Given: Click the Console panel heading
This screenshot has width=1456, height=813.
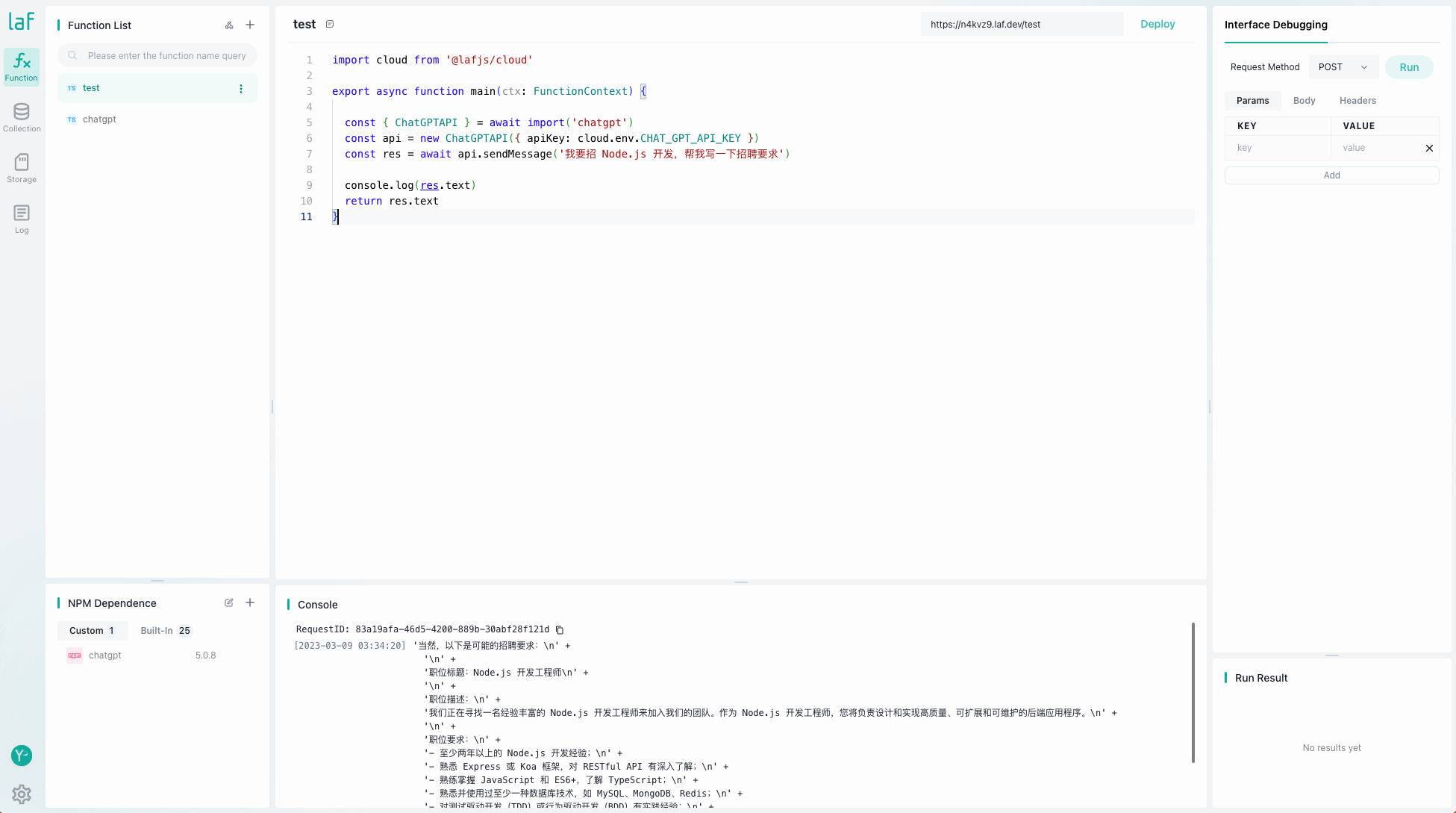Looking at the screenshot, I should pyautogui.click(x=317, y=605).
